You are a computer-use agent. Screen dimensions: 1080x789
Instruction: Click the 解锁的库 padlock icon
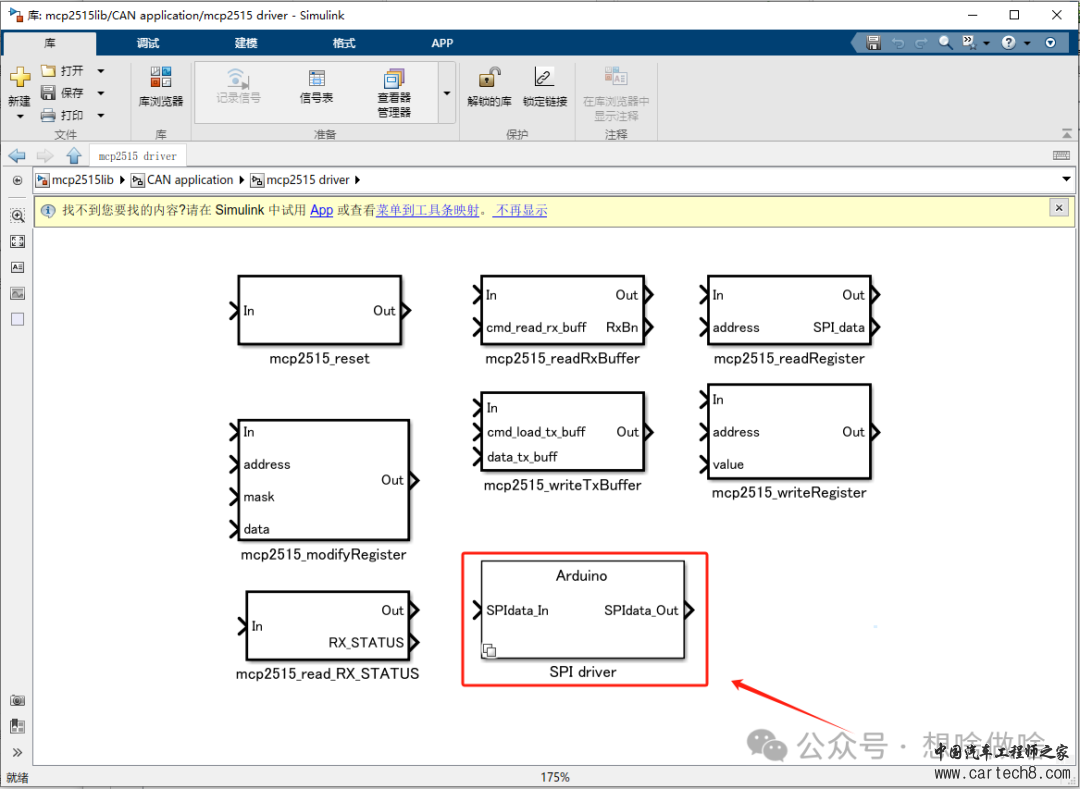[x=489, y=77]
